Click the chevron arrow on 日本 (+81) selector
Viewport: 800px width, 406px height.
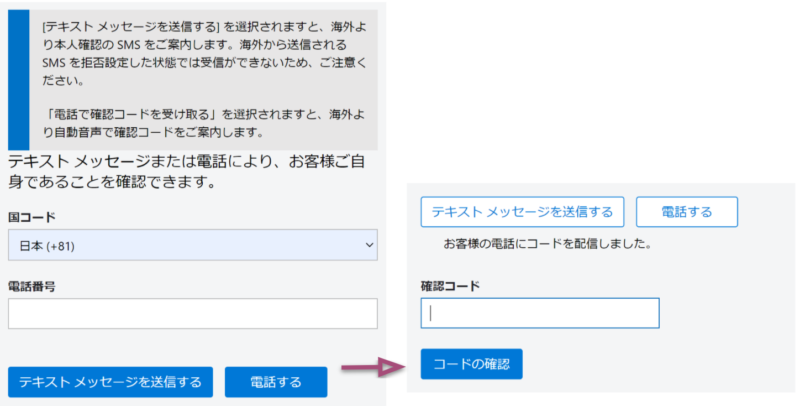point(369,245)
